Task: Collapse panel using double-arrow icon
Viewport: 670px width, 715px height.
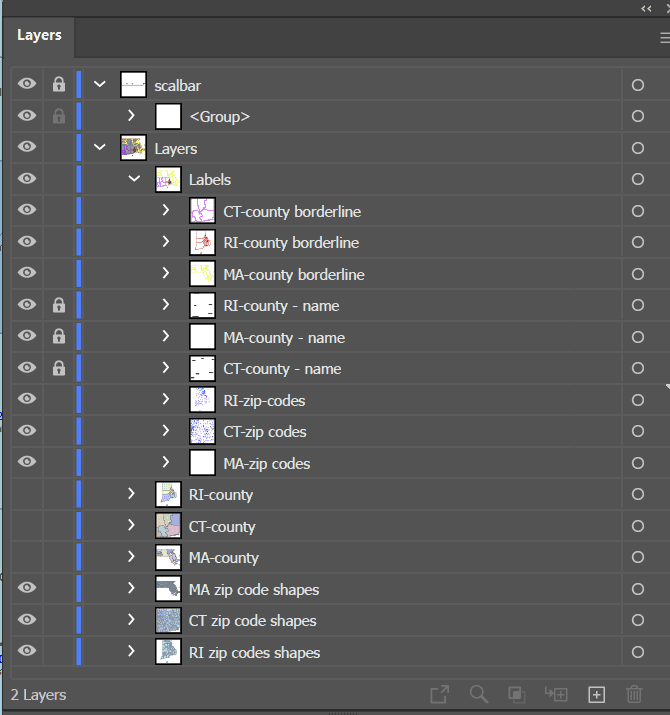Action: click(646, 8)
